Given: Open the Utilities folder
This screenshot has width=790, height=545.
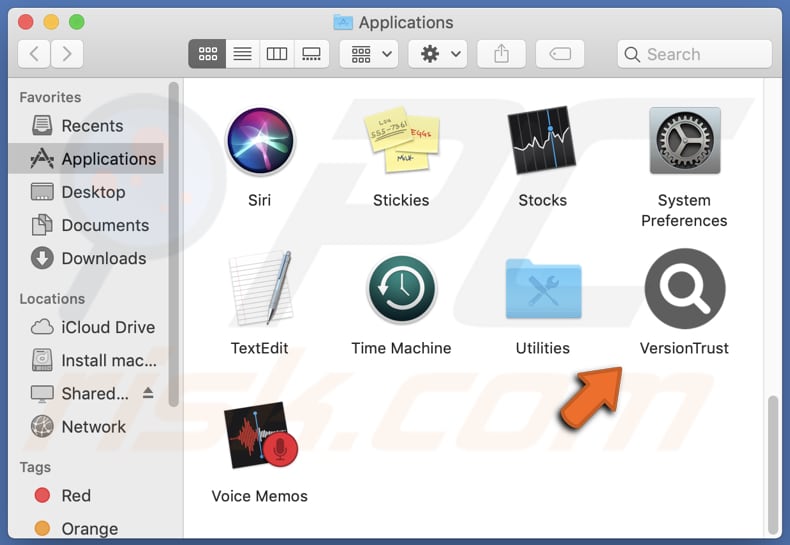Looking at the screenshot, I should pos(542,289).
